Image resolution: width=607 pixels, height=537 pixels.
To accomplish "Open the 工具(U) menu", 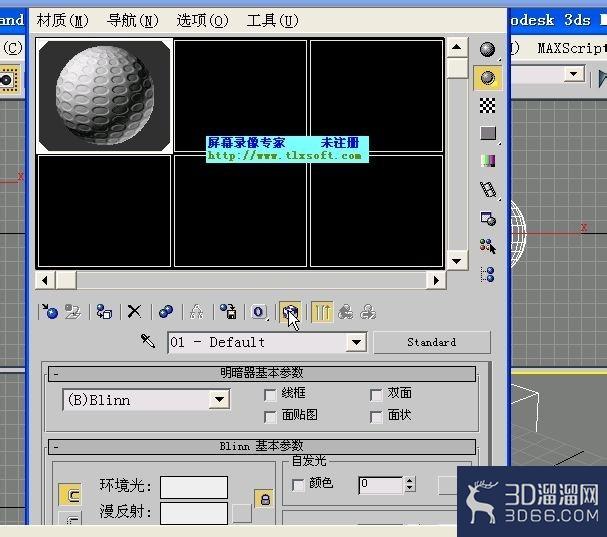I will click(x=273, y=20).
